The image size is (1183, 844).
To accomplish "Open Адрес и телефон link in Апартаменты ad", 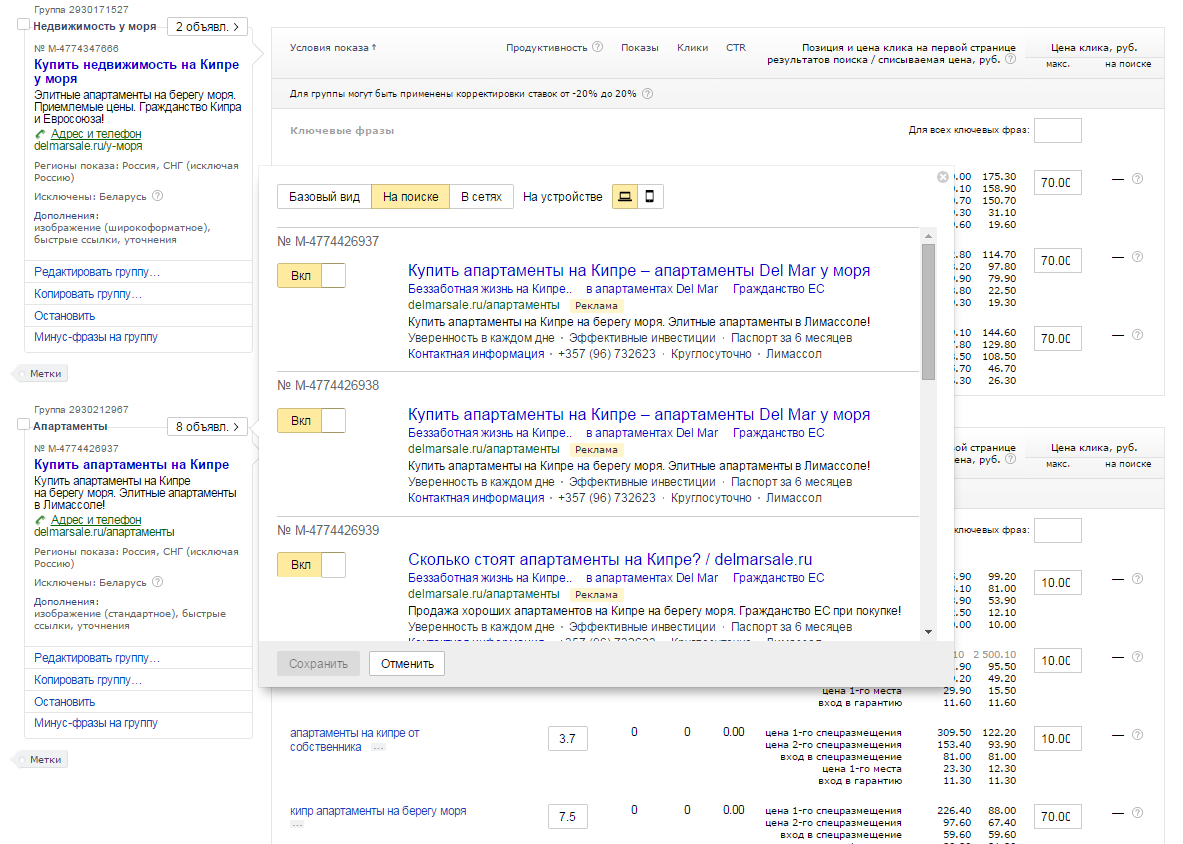I will [x=96, y=520].
